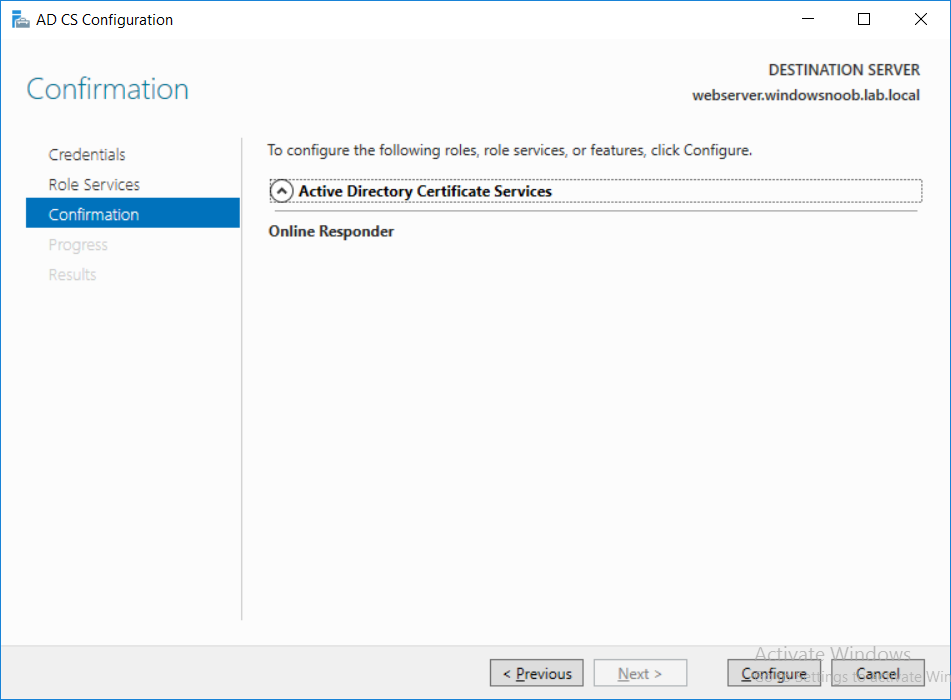Viewport: 951px width, 700px height.
Task: Click the webserver.windowsnoob.lab.local server name
Action: [806, 95]
